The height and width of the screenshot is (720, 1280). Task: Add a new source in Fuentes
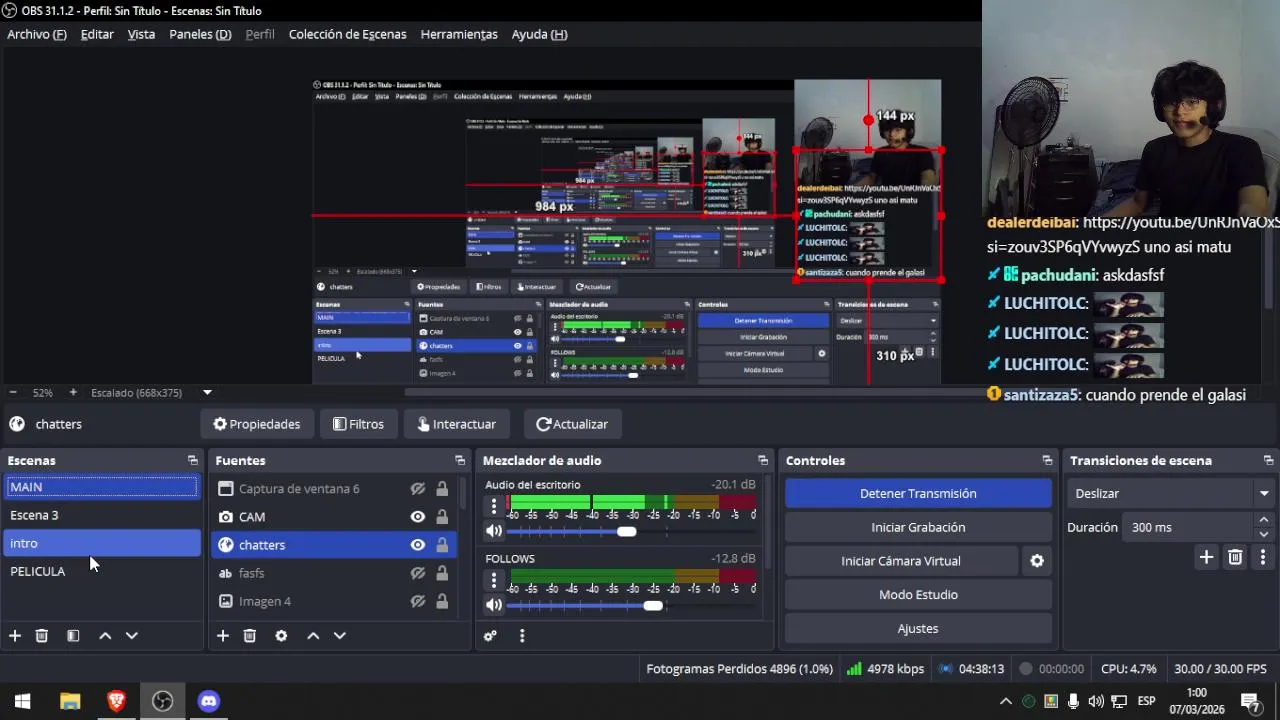(223, 636)
